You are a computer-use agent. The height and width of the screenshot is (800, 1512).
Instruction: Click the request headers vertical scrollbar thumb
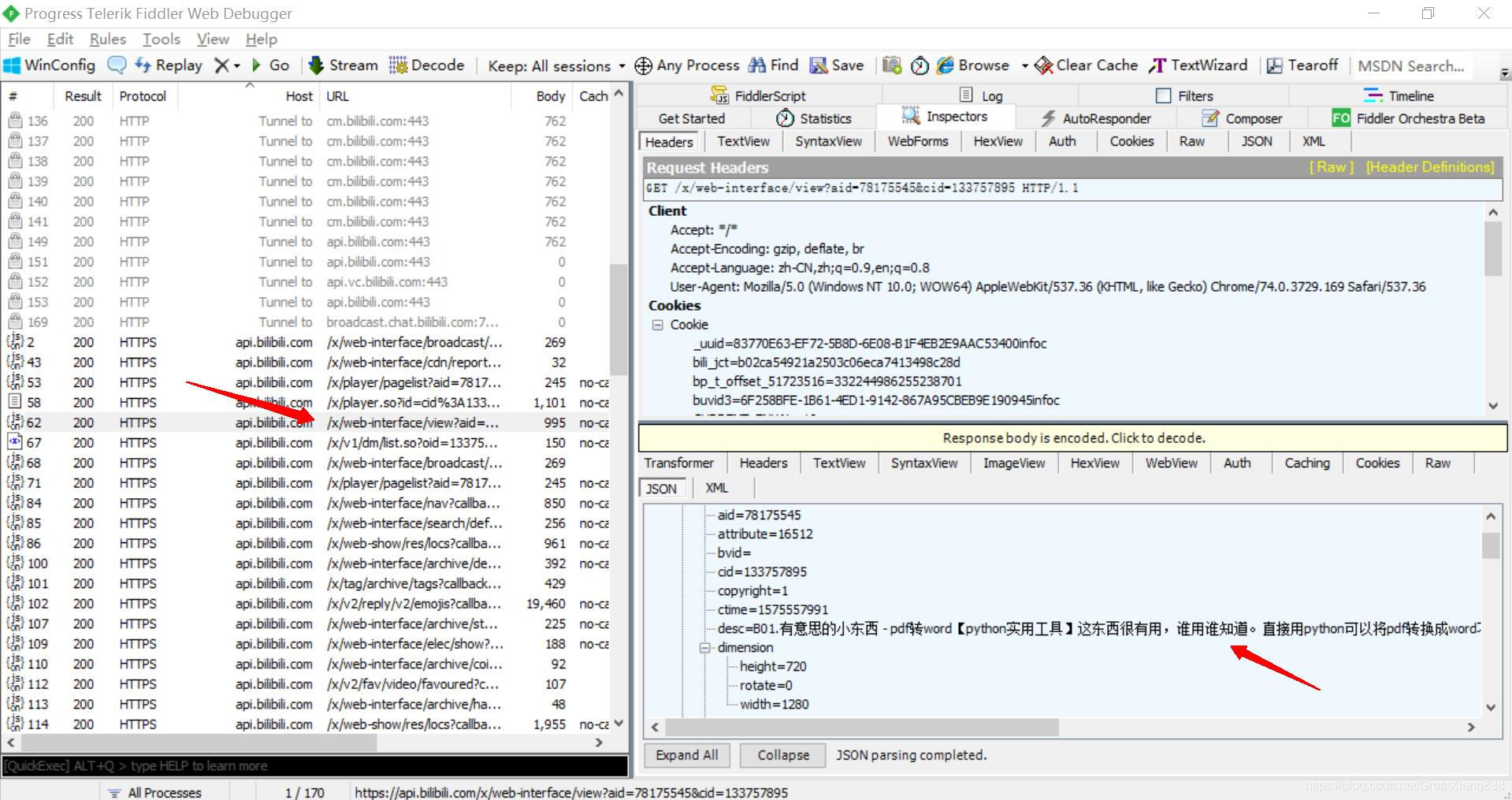(x=1493, y=248)
